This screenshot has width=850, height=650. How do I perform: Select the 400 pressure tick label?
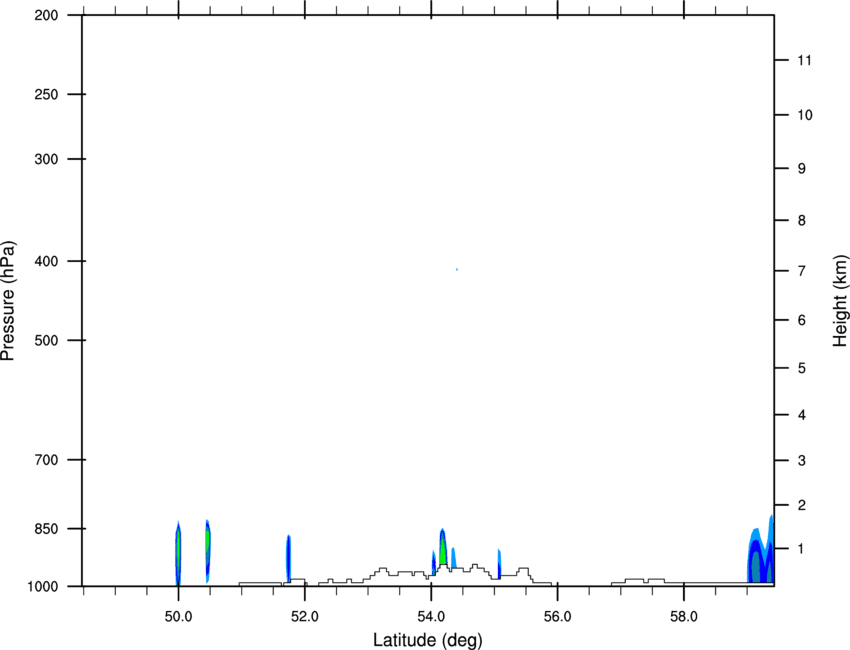tap(46, 261)
